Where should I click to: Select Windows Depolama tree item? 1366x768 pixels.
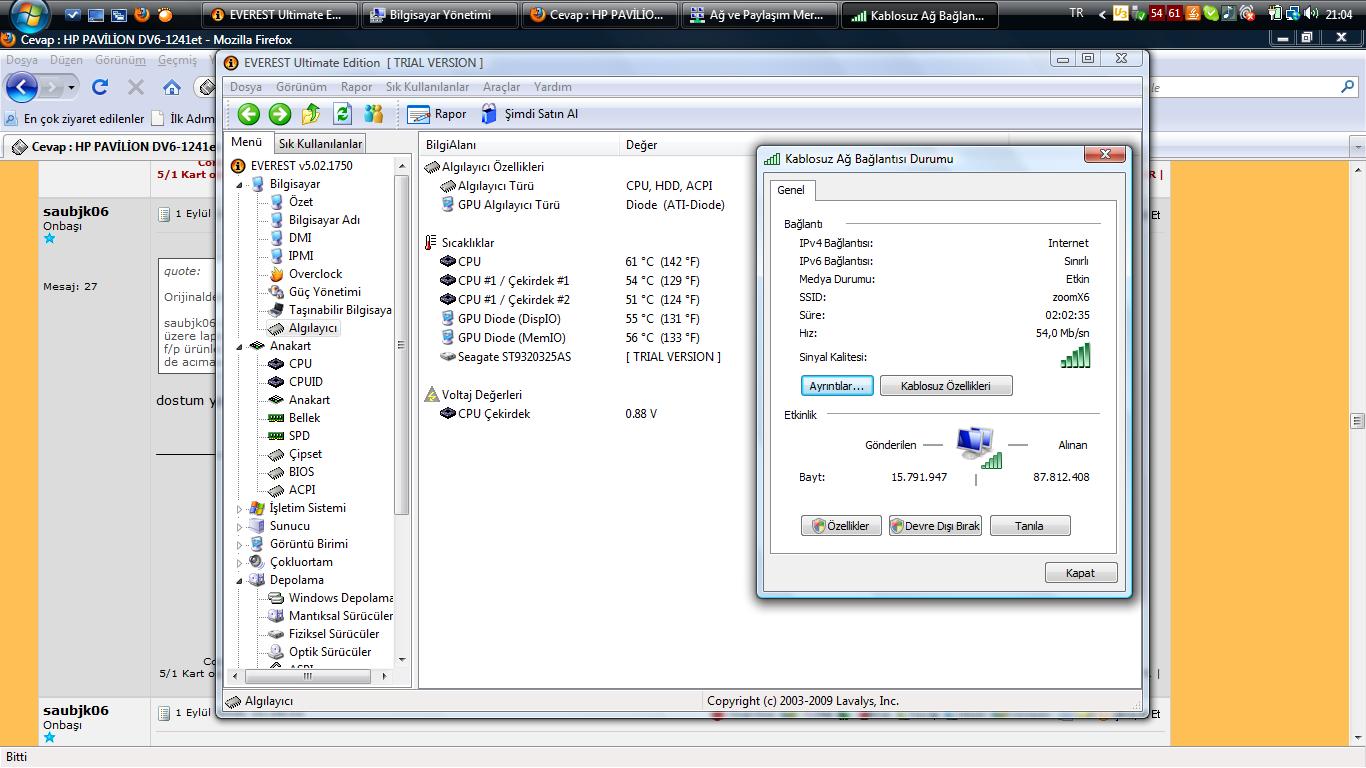pyautogui.click(x=341, y=598)
